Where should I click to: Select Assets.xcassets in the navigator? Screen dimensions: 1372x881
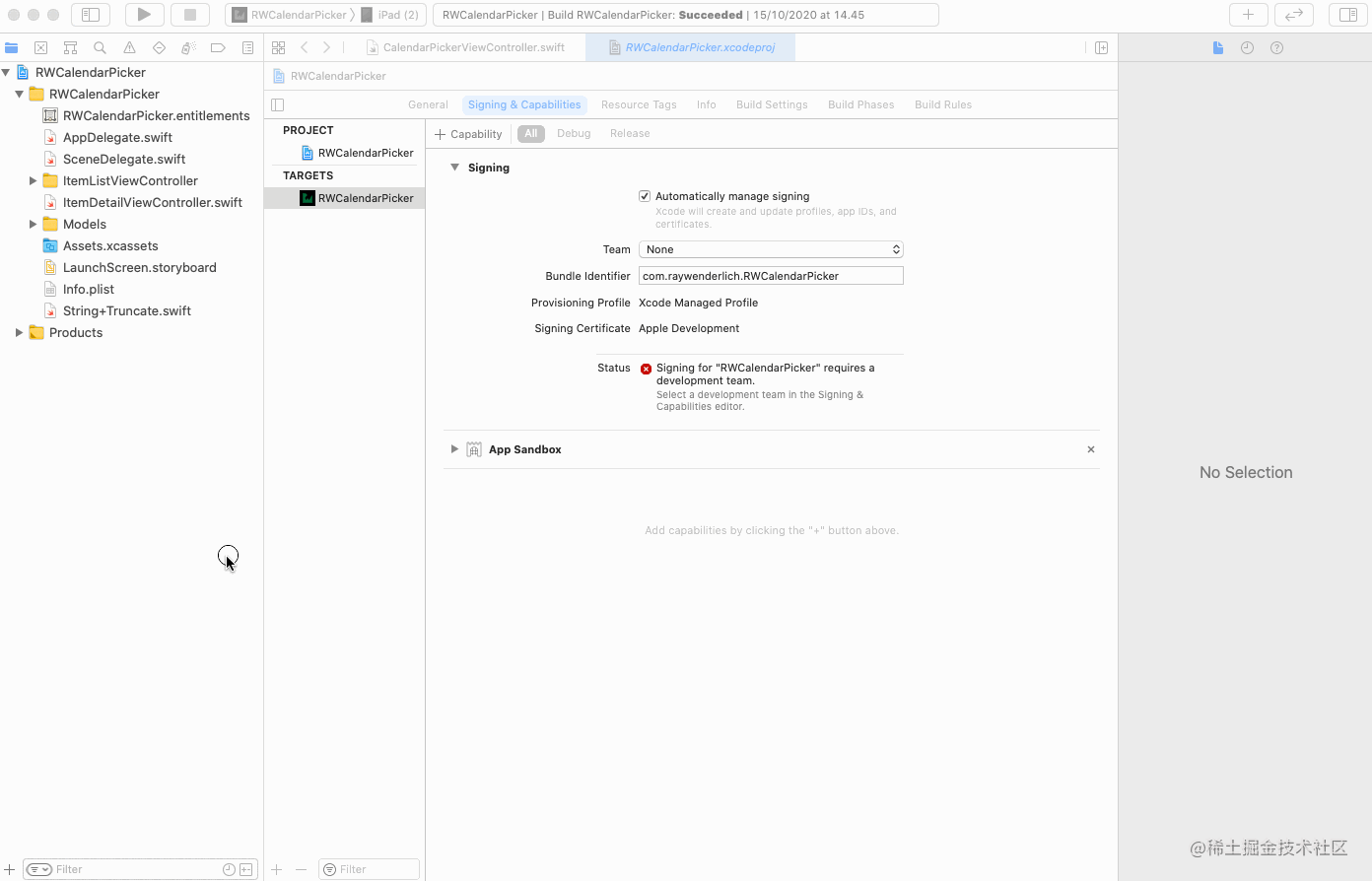pyautogui.click(x=110, y=245)
